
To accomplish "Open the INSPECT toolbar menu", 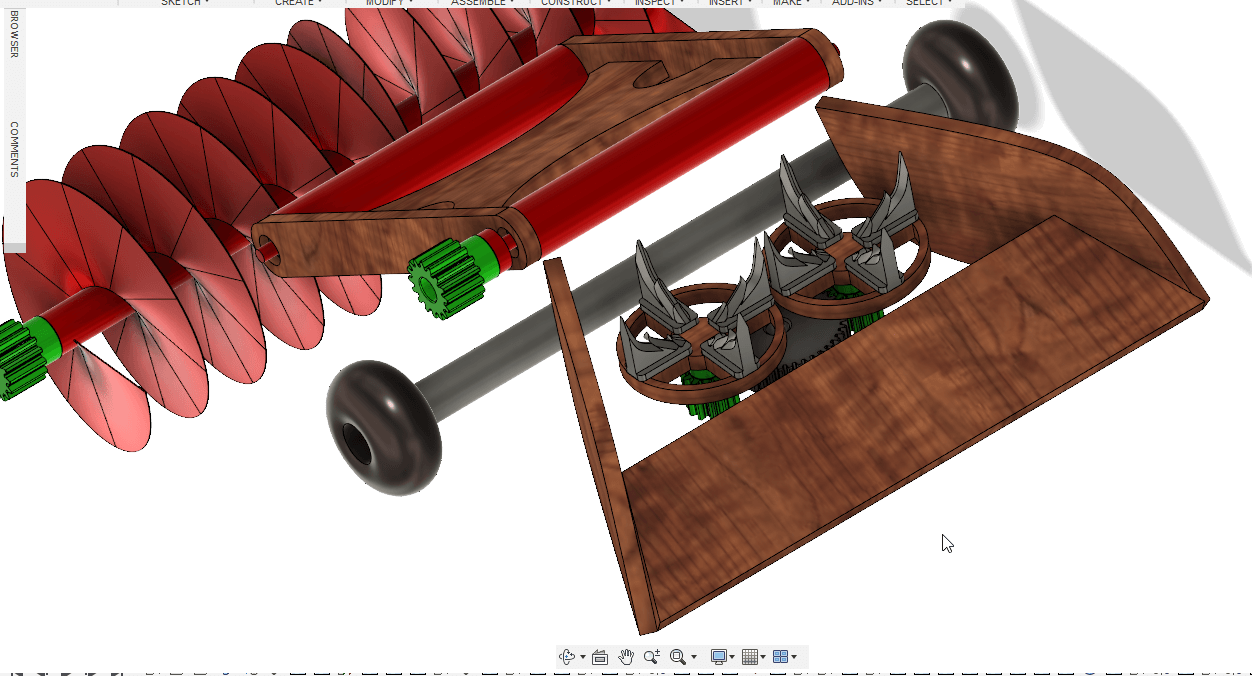I will click(x=660, y=3).
